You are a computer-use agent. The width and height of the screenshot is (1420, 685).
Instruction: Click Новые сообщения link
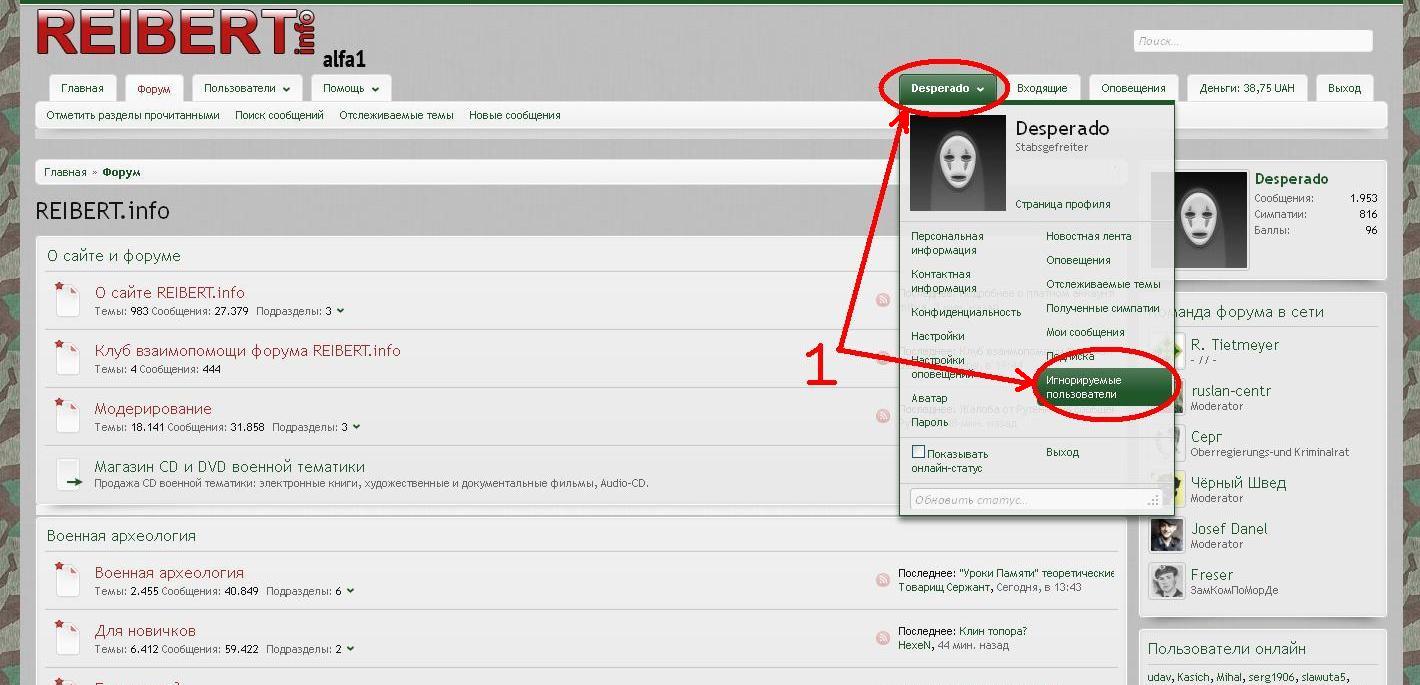click(514, 115)
